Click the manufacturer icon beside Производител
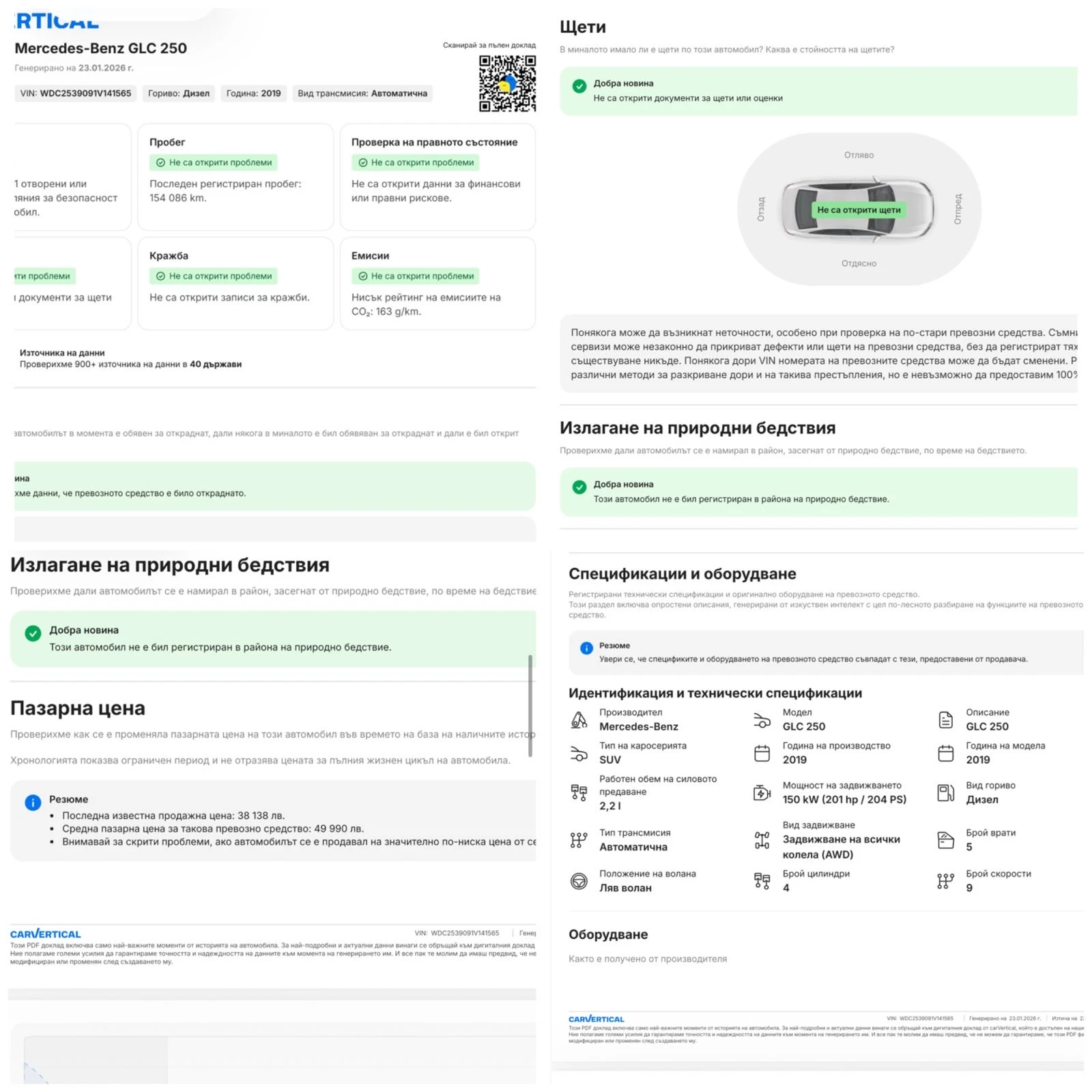Viewport: 1092px width, 1092px height. (x=579, y=719)
